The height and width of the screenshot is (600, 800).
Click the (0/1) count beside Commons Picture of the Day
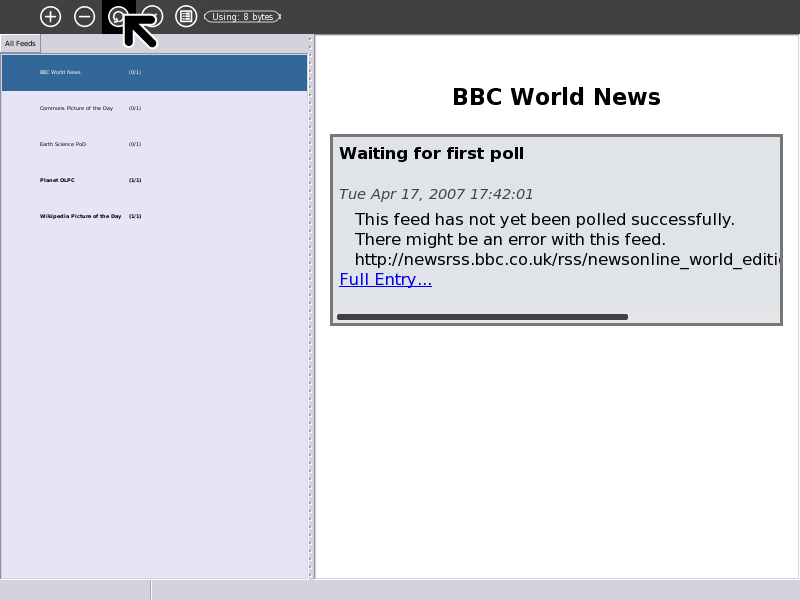pos(135,108)
